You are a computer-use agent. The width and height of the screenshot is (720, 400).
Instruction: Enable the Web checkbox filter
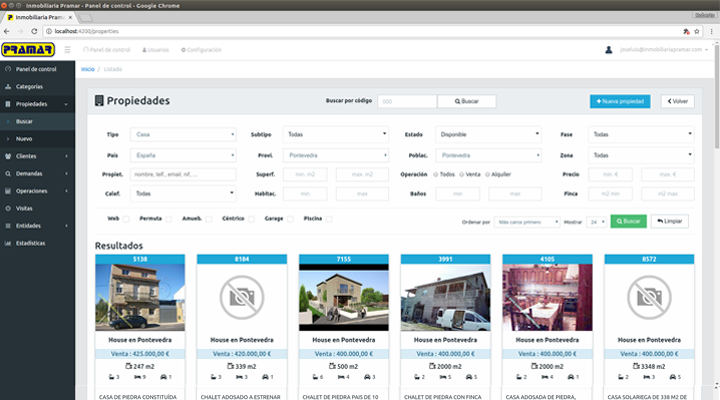tap(126, 219)
